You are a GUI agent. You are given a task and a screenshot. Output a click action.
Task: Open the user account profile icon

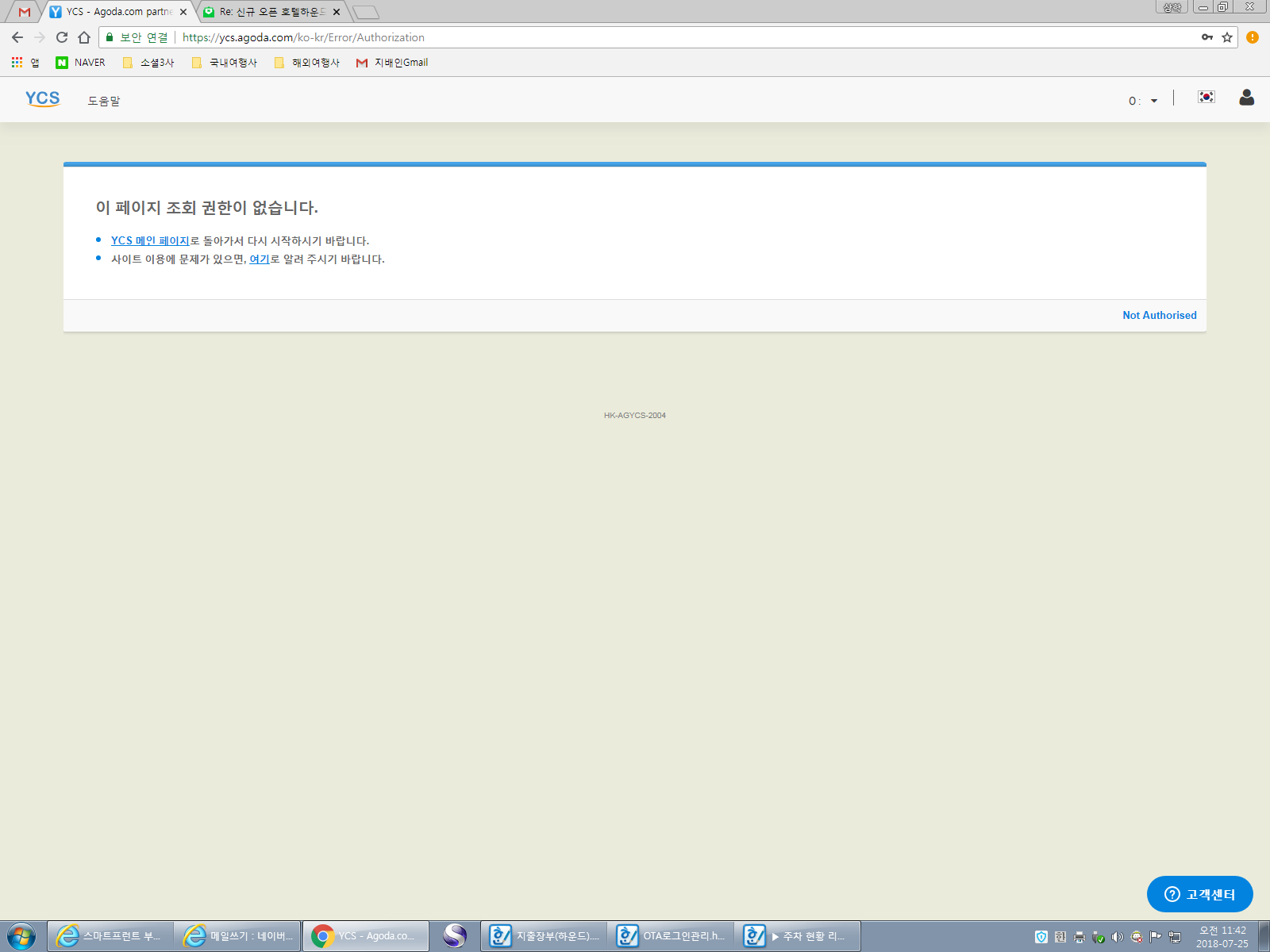1246,98
